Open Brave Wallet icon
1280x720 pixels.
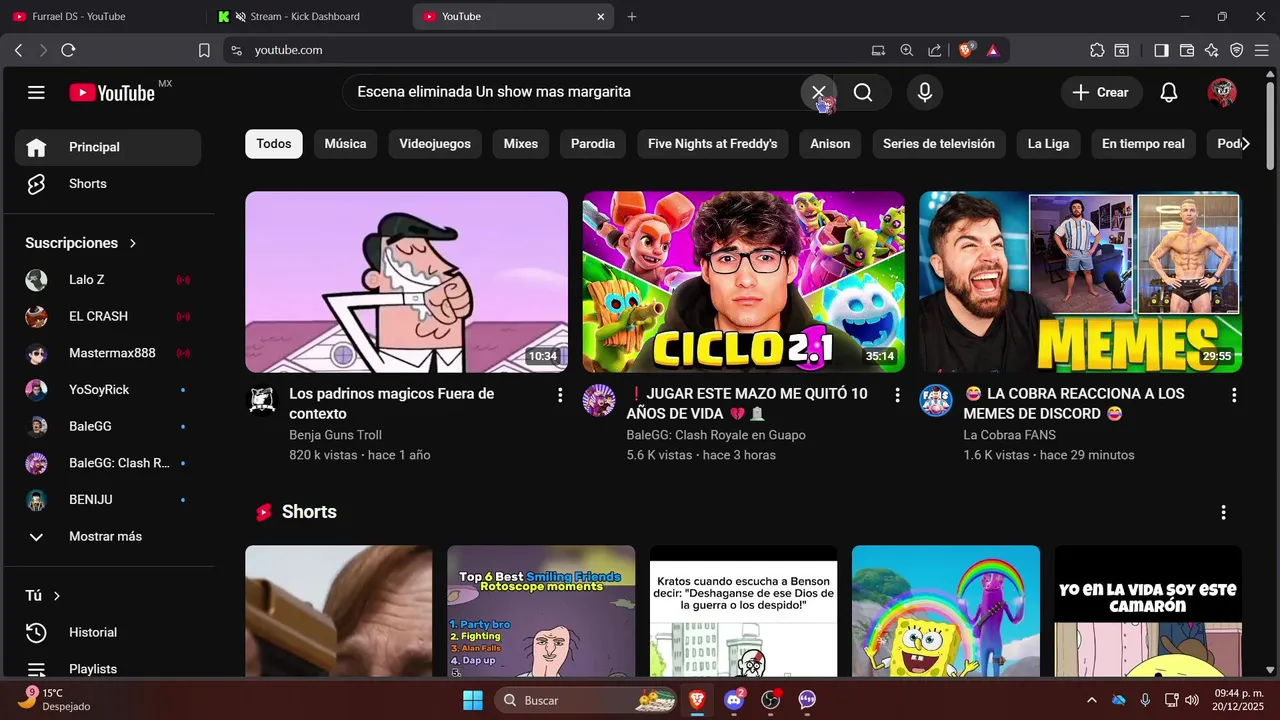(1187, 50)
